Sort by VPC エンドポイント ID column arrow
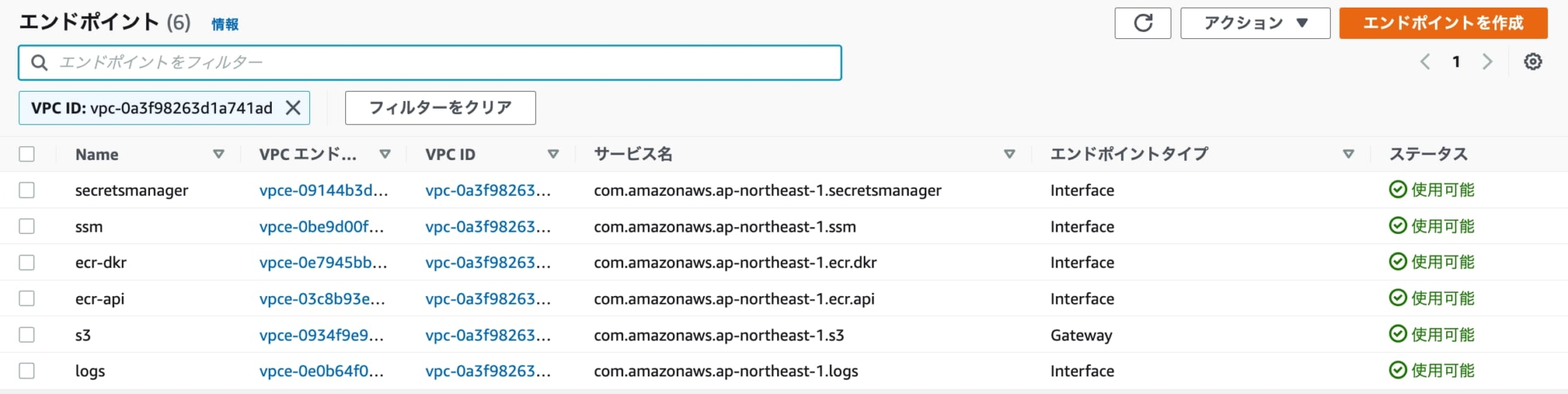The width and height of the screenshot is (1568, 394). pyautogui.click(x=385, y=154)
